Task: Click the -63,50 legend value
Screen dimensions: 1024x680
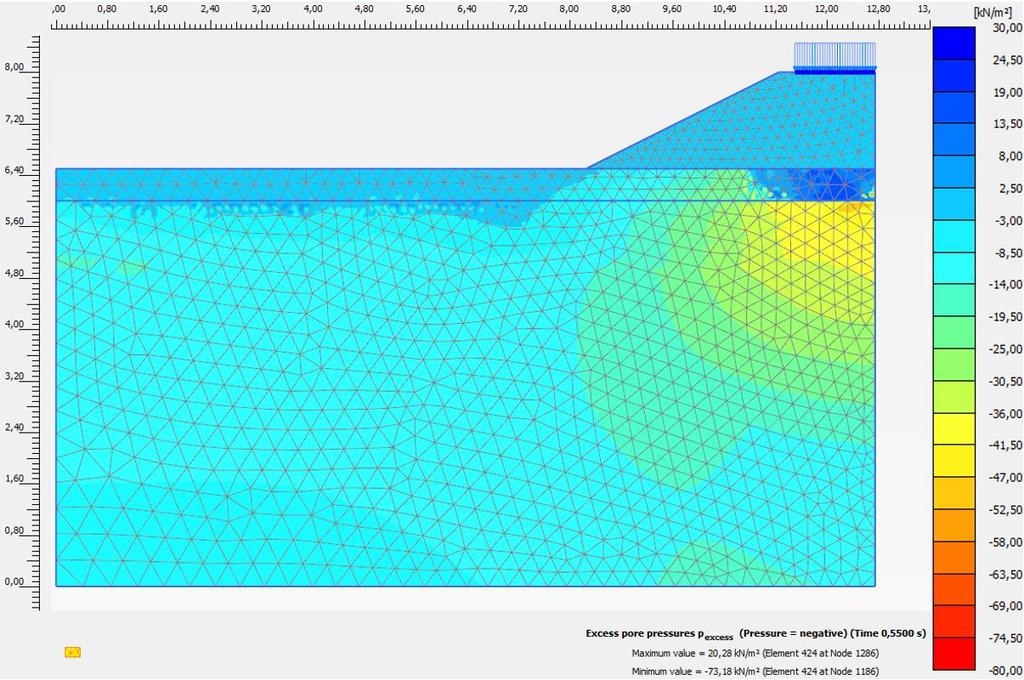Action: click(x=1006, y=574)
